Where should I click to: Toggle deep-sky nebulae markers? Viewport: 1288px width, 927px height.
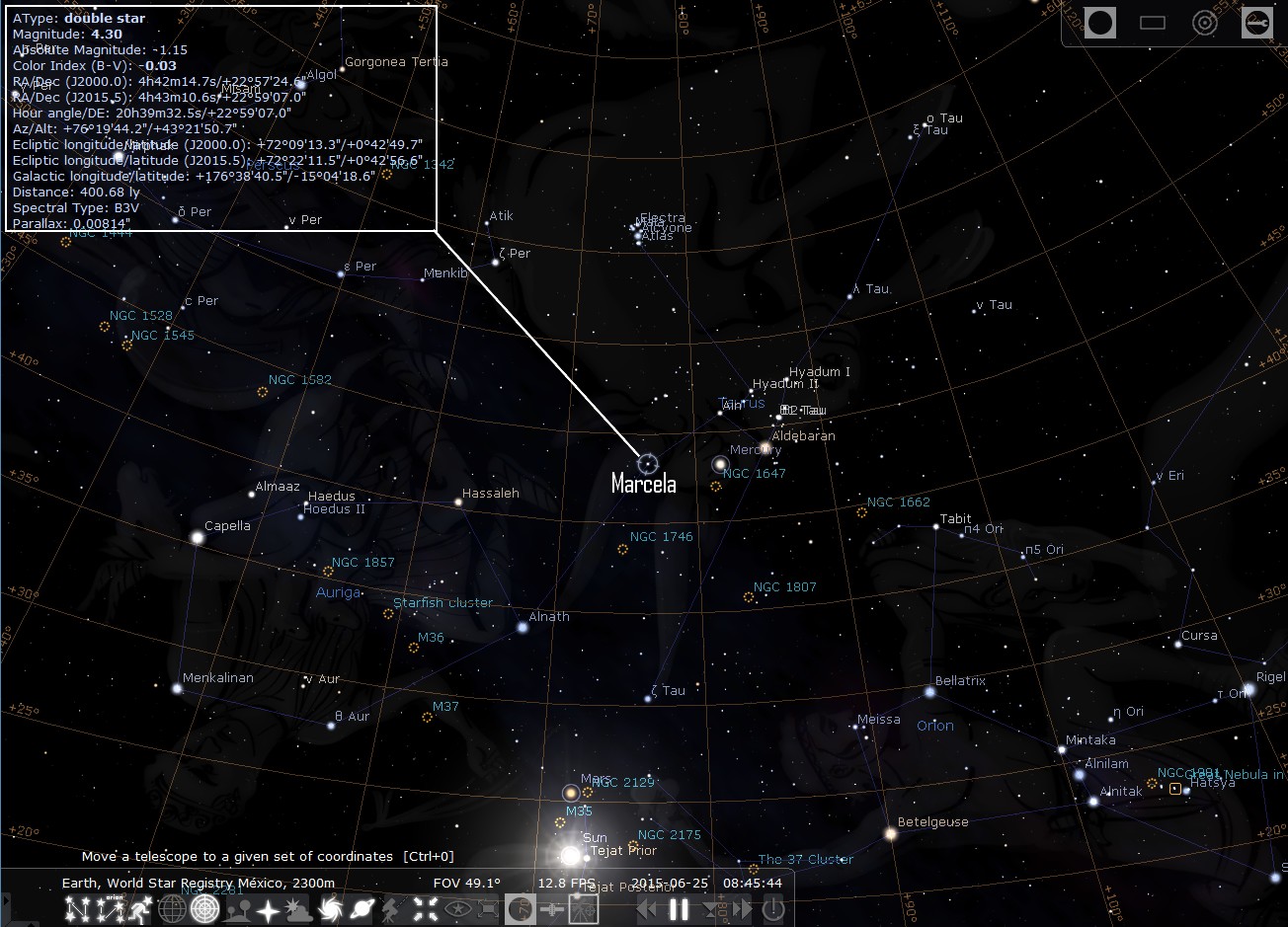[331, 909]
